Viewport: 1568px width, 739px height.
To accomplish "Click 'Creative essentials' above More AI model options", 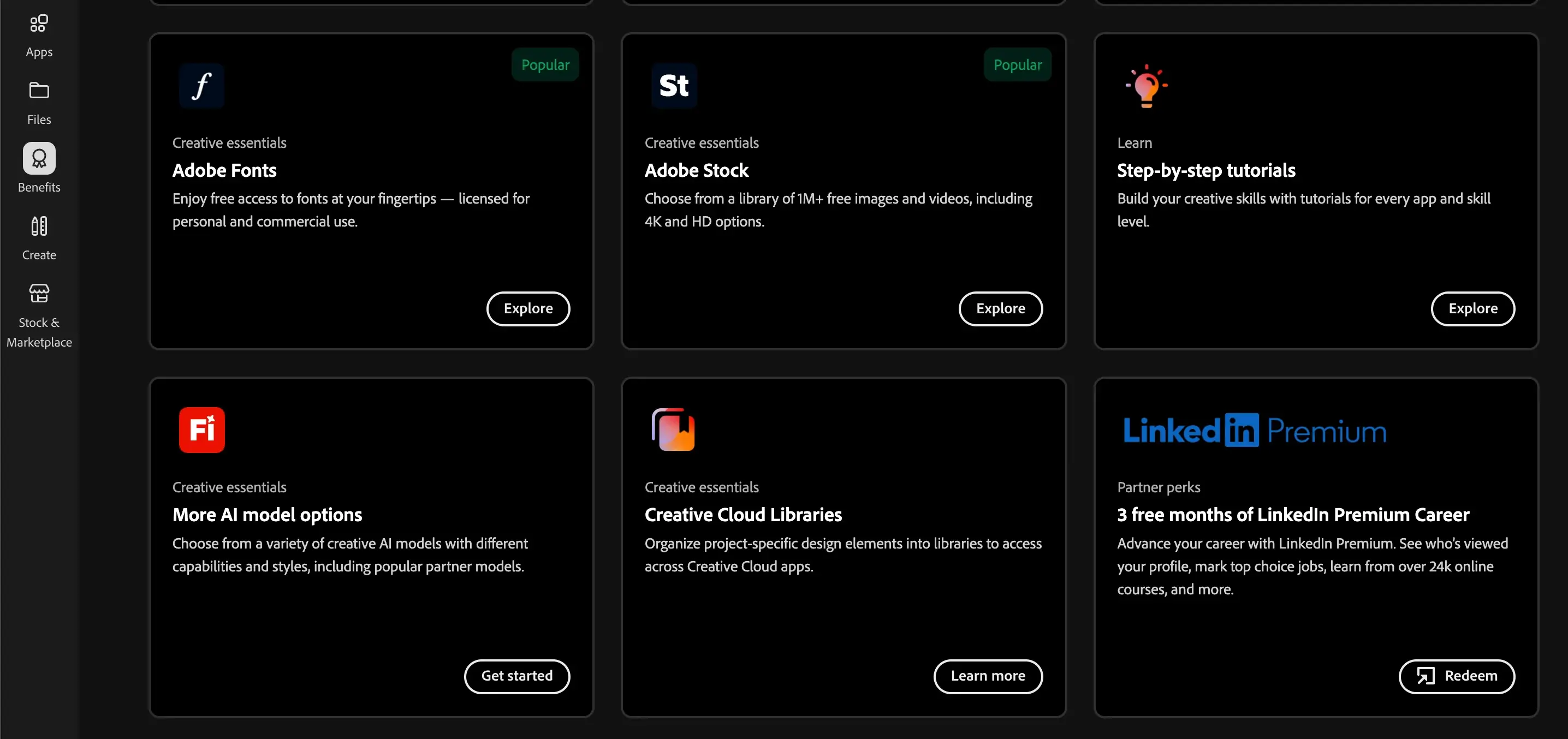I will [229, 487].
